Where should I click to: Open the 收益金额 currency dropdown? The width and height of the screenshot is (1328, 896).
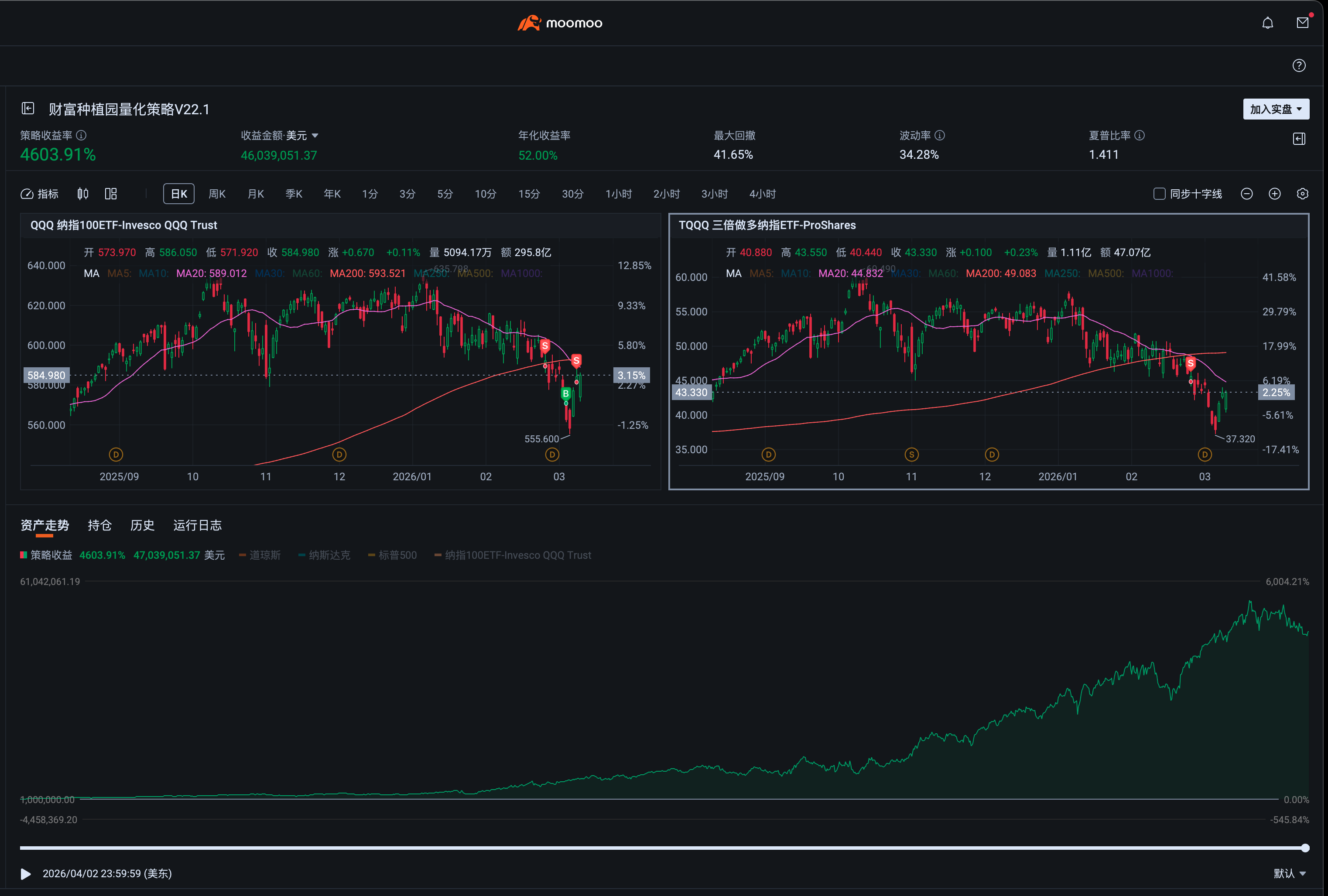point(302,135)
